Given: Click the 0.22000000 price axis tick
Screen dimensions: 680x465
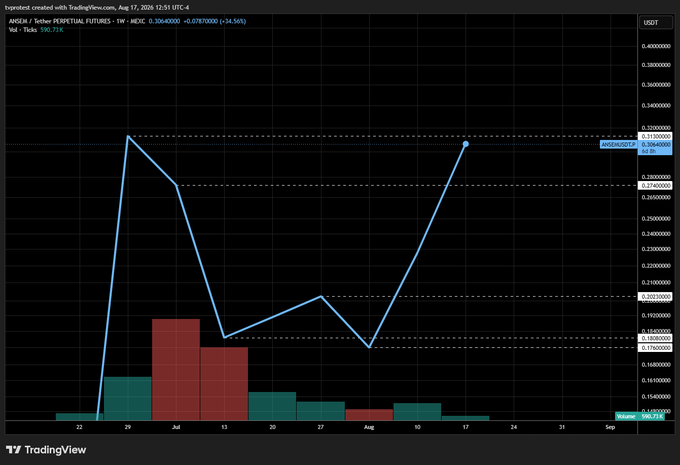Looking at the screenshot, I should (x=656, y=266).
